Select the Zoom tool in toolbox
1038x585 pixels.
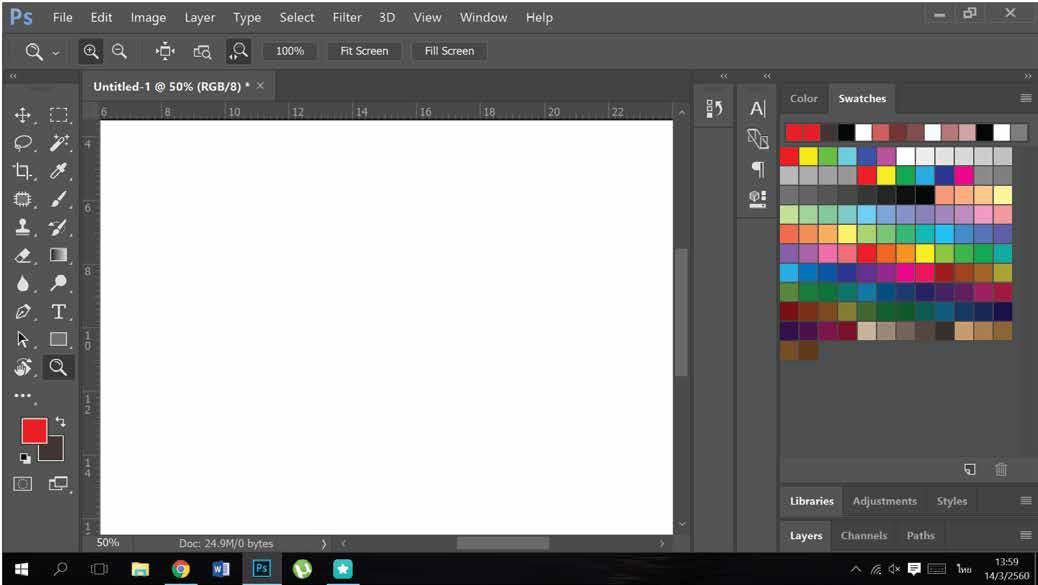[58, 367]
